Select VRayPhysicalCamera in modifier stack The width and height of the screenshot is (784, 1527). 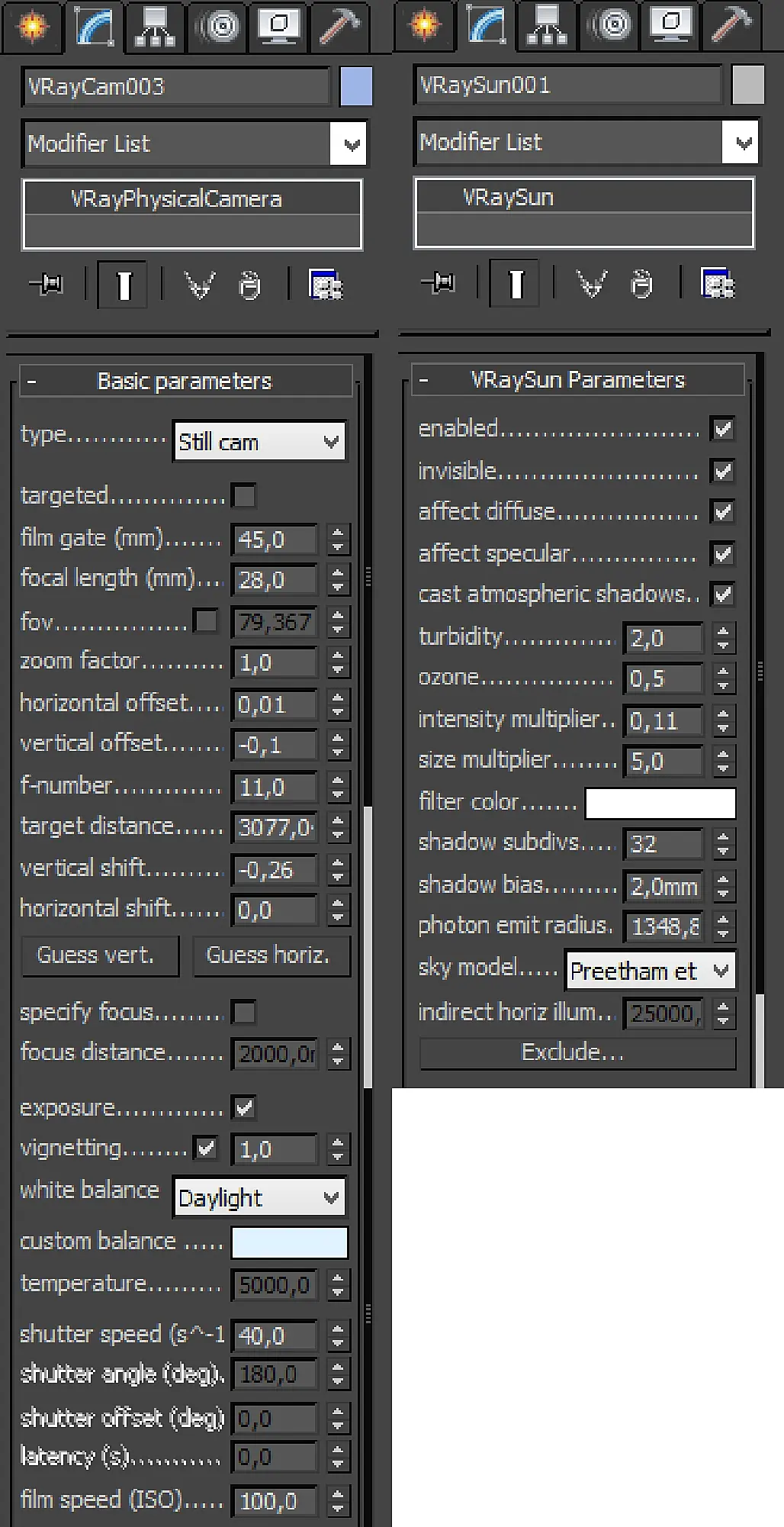192,199
